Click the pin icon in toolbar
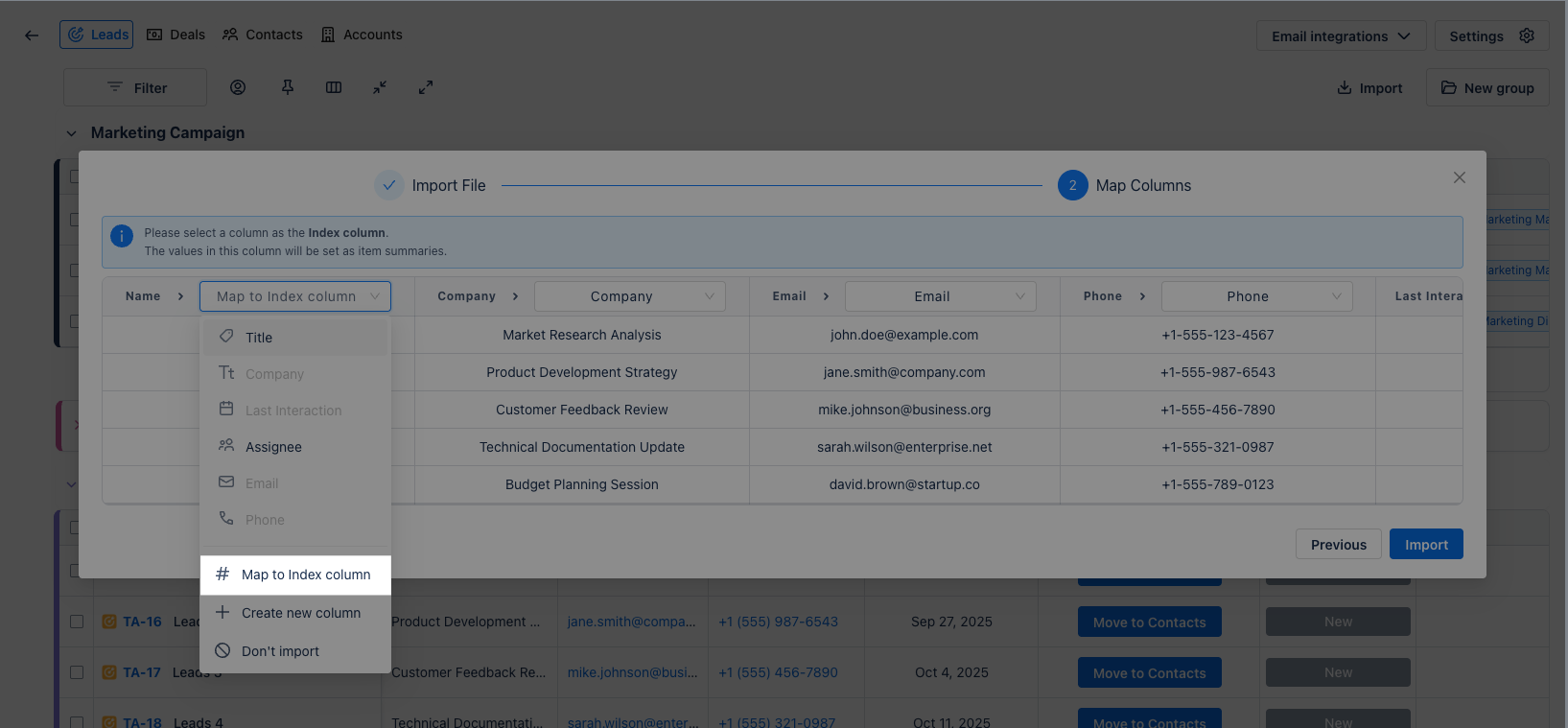 pos(288,87)
